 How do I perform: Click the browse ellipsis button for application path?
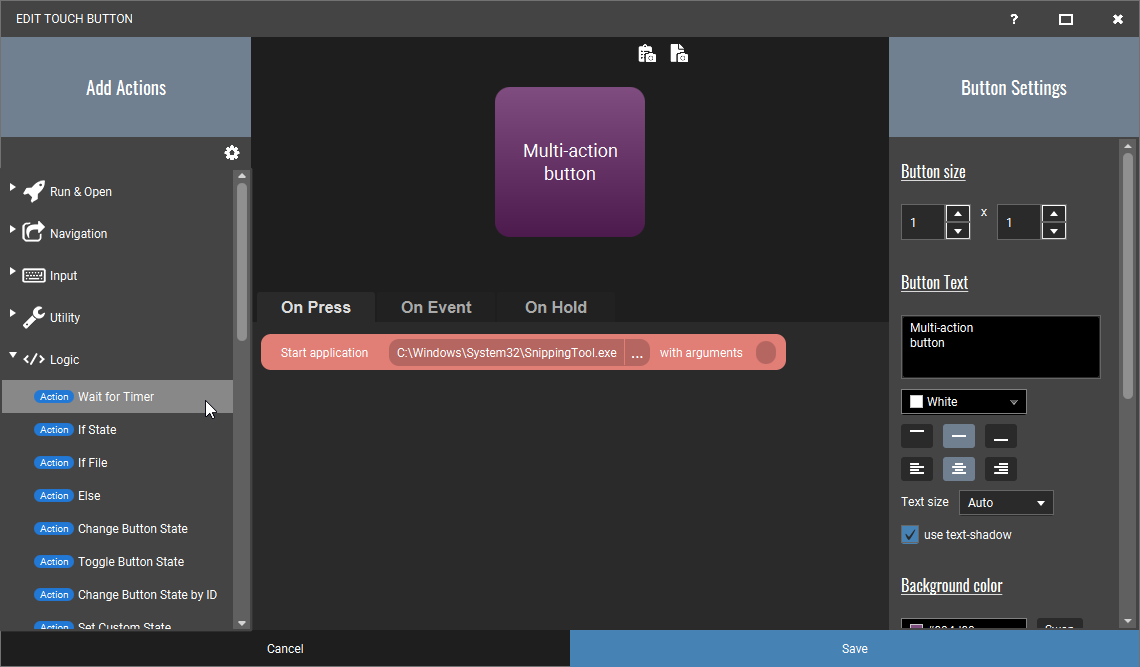point(637,353)
